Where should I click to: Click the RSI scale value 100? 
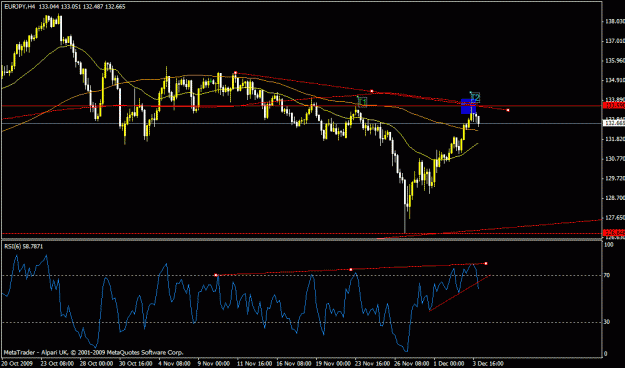[609, 245]
